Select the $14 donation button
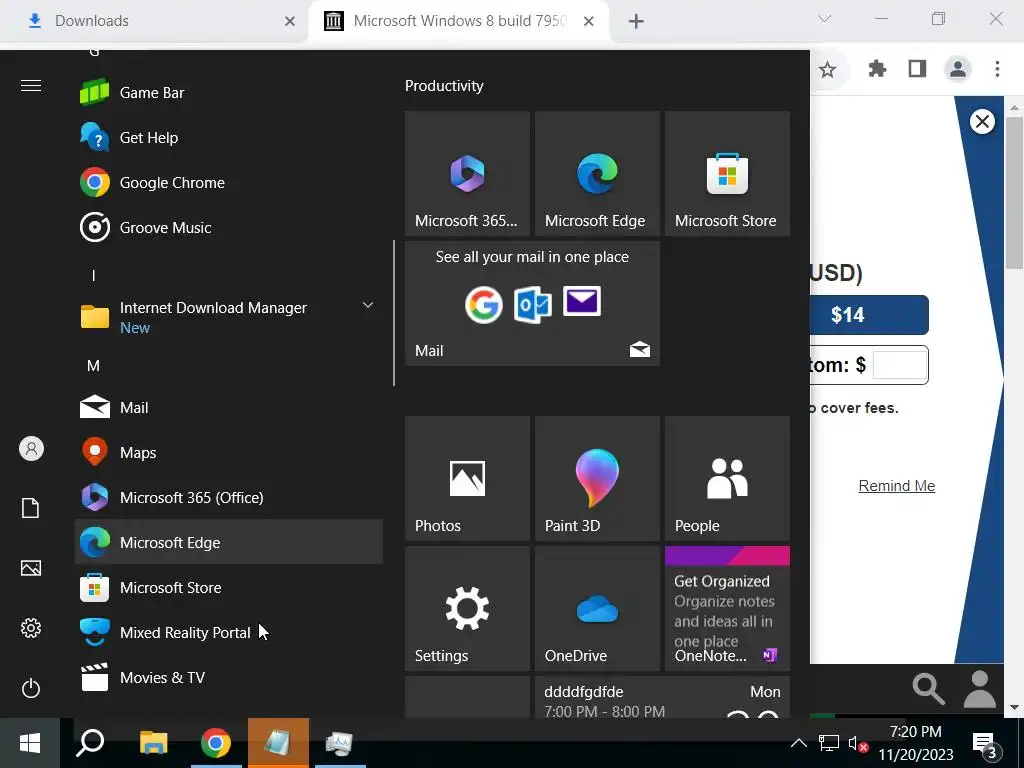This screenshot has height=768, width=1024. [869, 315]
